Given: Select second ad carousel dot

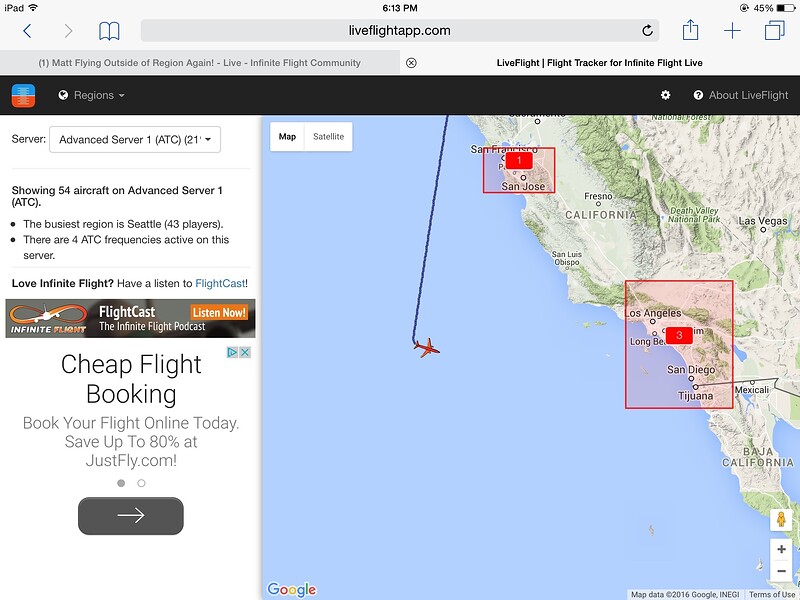Looking at the screenshot, I should click(141, 483).
